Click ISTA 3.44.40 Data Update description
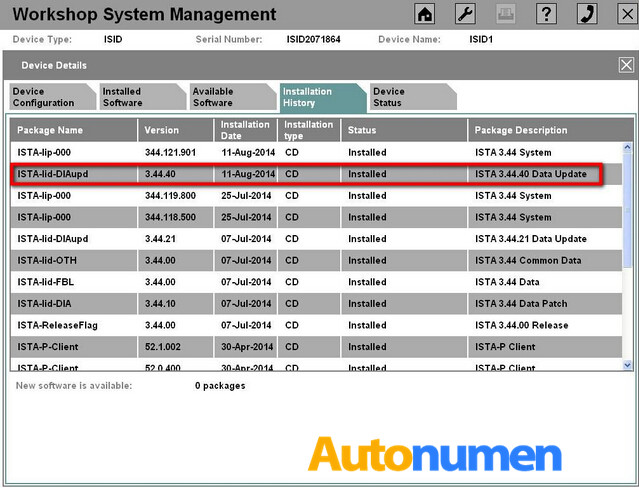This screenshot has height=488, width=639. coord(531,174)
